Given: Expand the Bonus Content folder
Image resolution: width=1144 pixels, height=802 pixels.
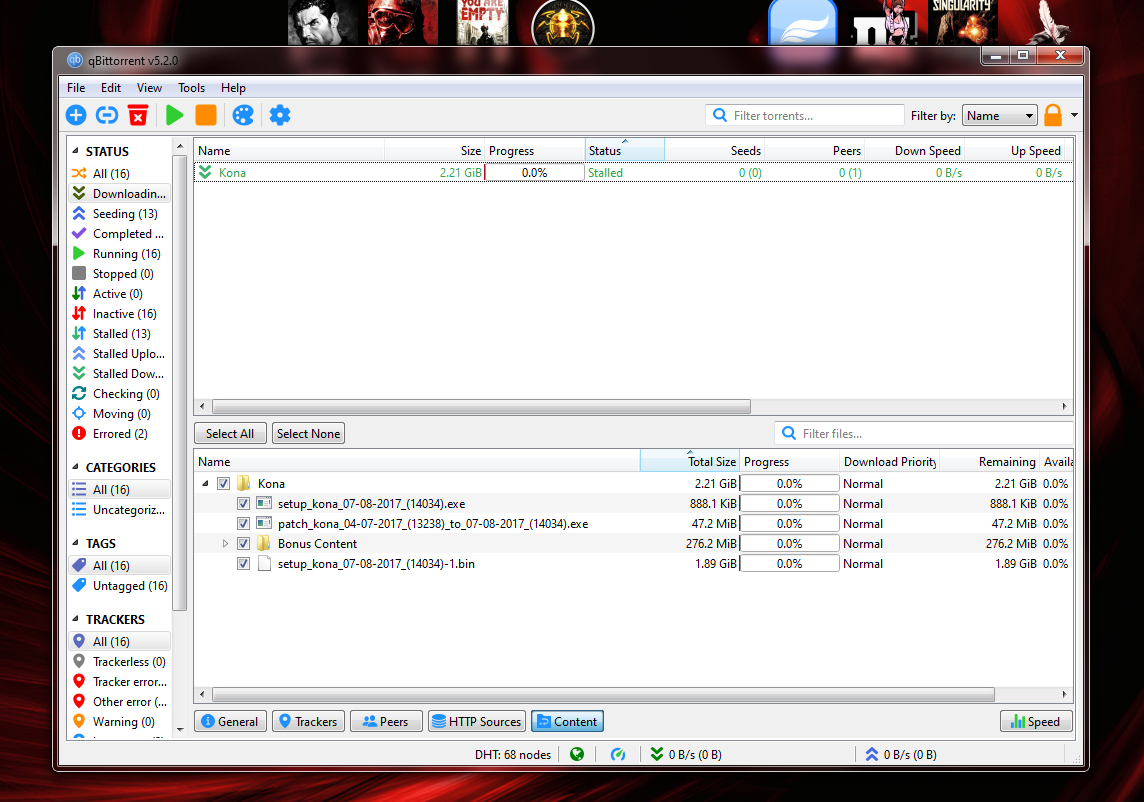Looking at the screenshot, I should [x=225, y=544].
